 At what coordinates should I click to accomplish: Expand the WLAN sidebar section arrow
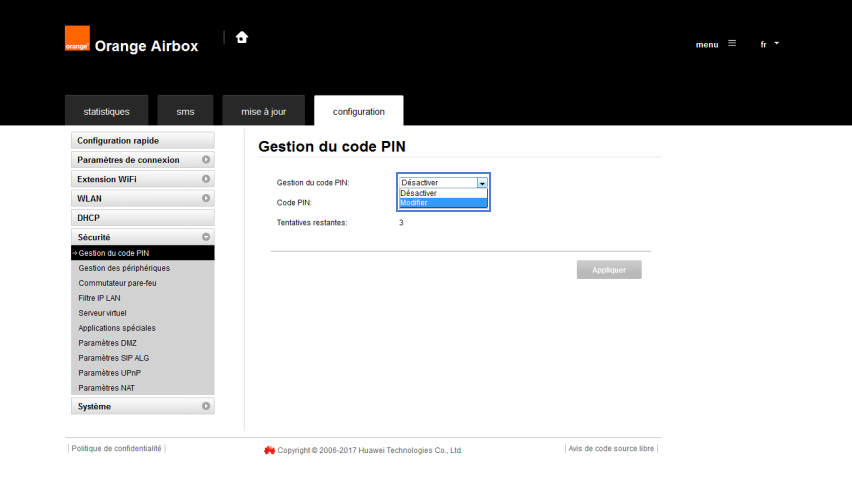click(206, 198)
